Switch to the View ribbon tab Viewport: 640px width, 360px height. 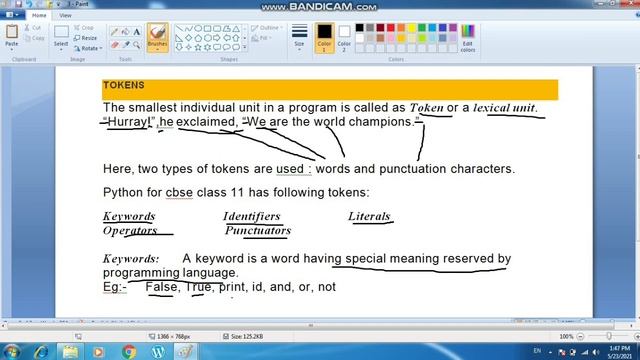coord(65,16)
